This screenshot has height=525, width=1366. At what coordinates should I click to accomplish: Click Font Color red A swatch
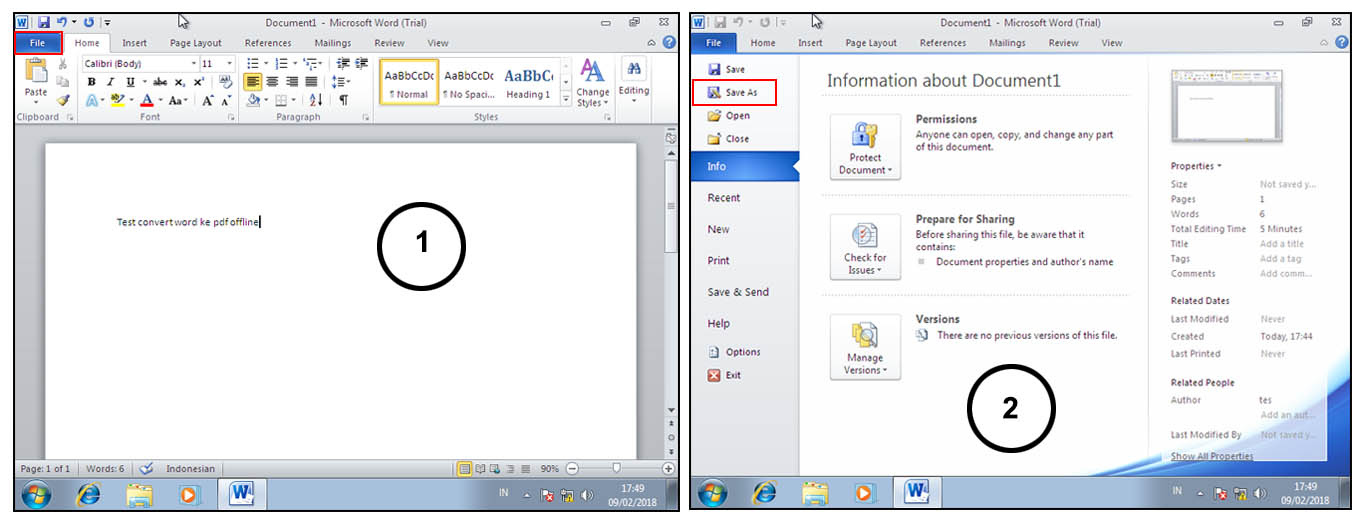(146, 100)
